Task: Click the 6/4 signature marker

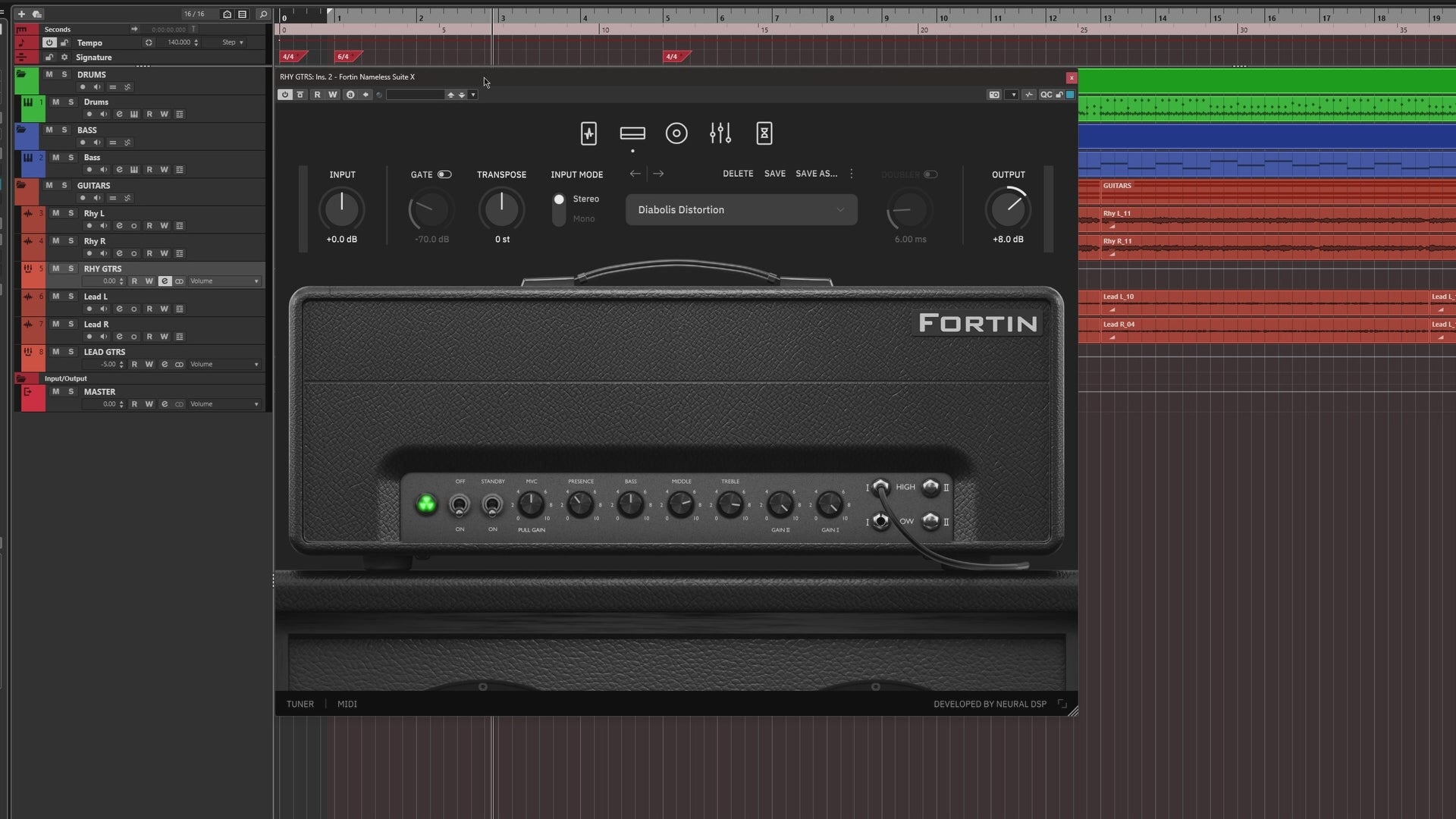Action: 346,56
